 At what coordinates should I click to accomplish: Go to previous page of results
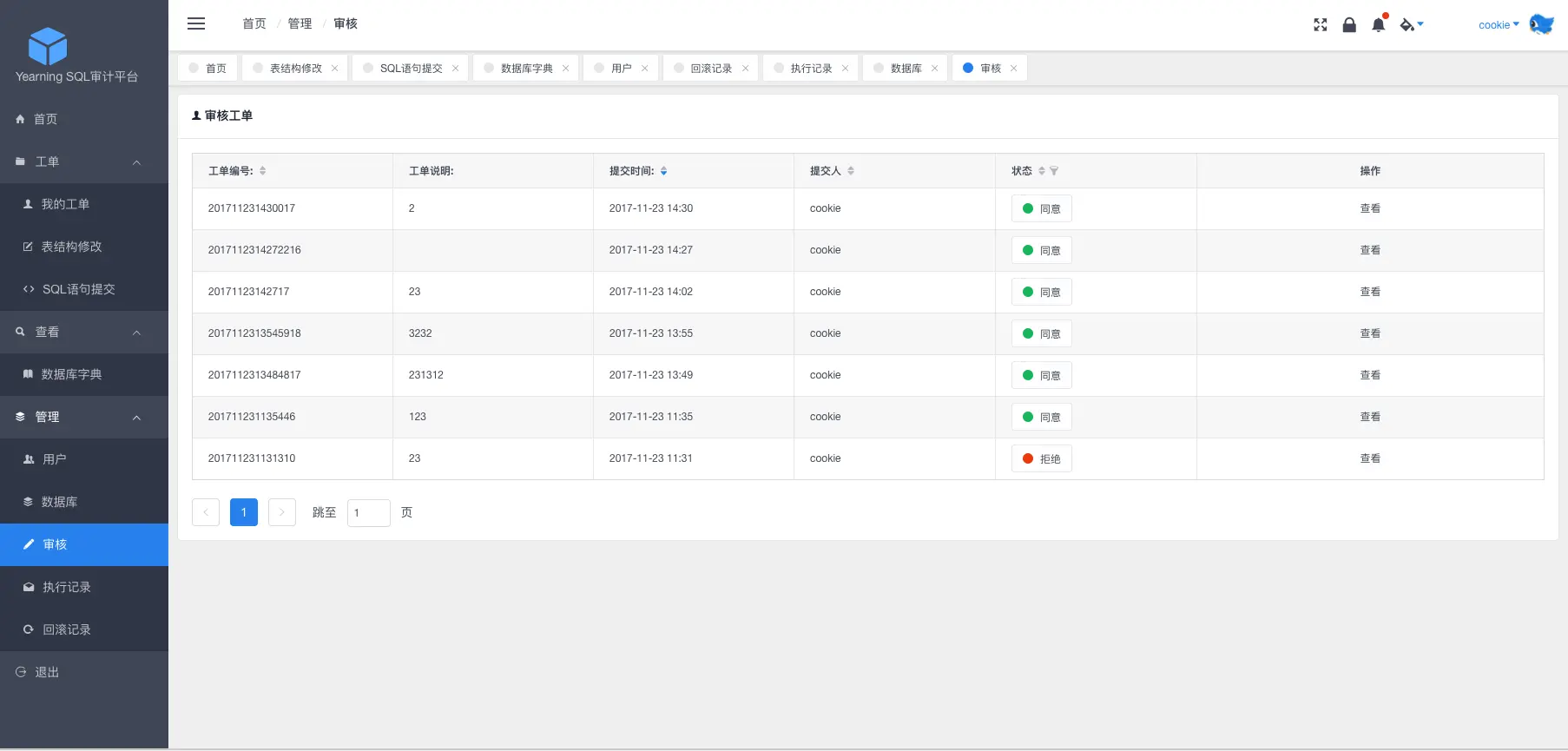tap(206, 512)
